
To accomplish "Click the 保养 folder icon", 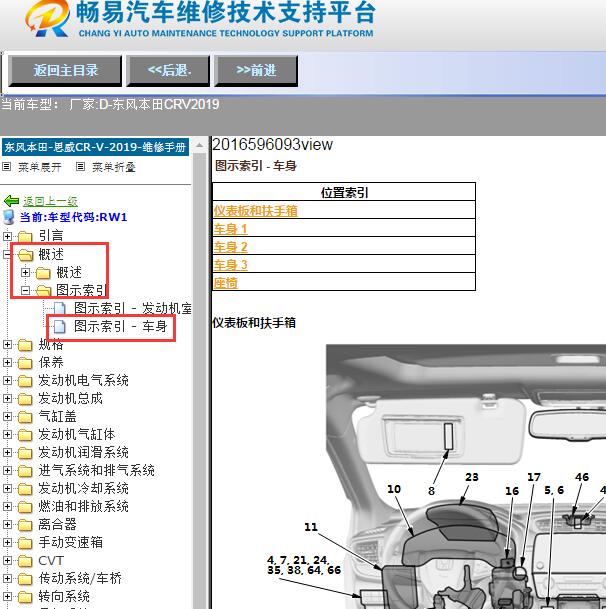I will pyautogui.click(x=25, y=363).
